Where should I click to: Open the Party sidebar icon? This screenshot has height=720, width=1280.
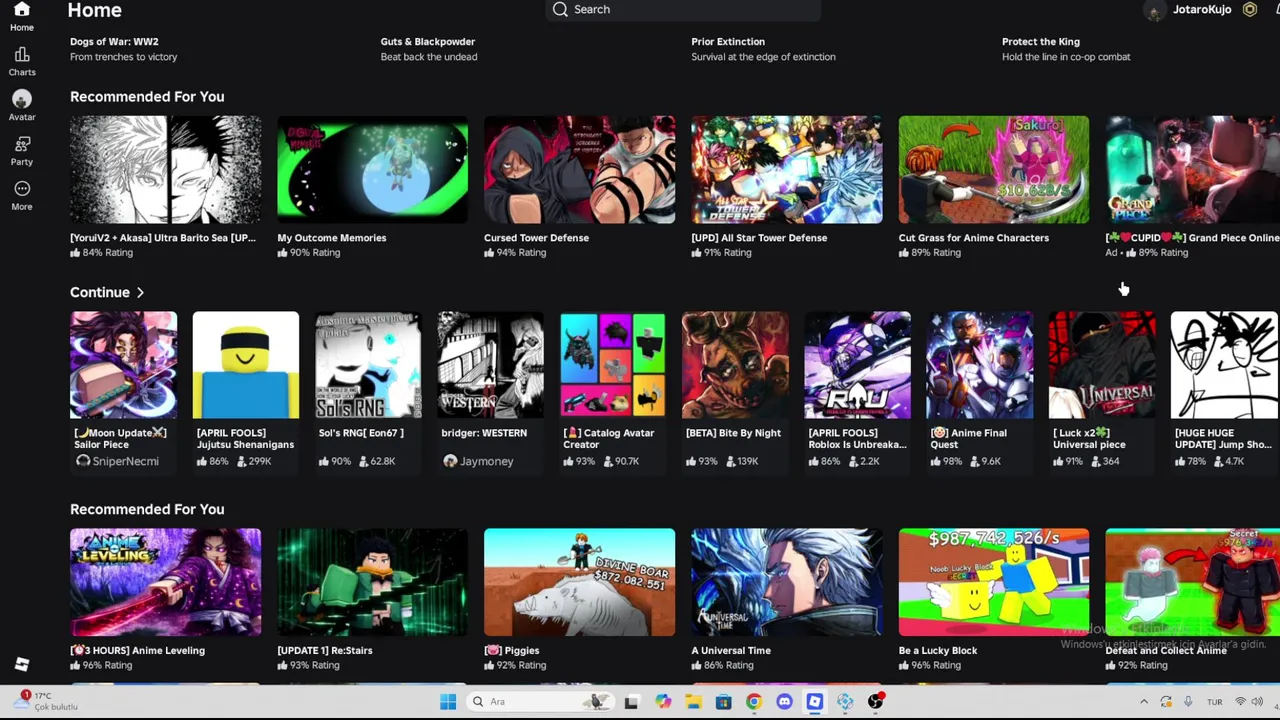click(x=22, y=144)
